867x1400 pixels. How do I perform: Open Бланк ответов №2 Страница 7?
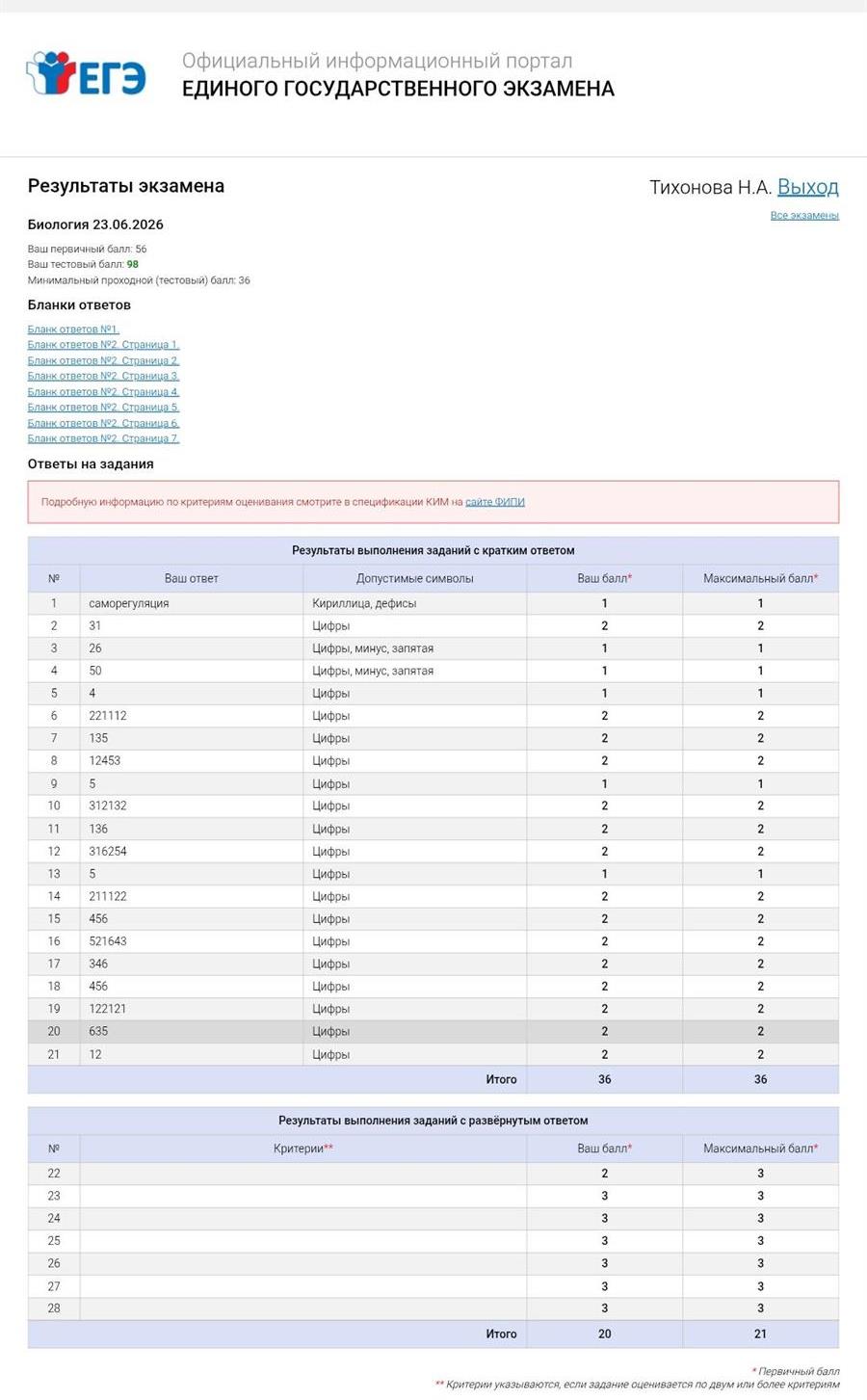coord(103,438)
